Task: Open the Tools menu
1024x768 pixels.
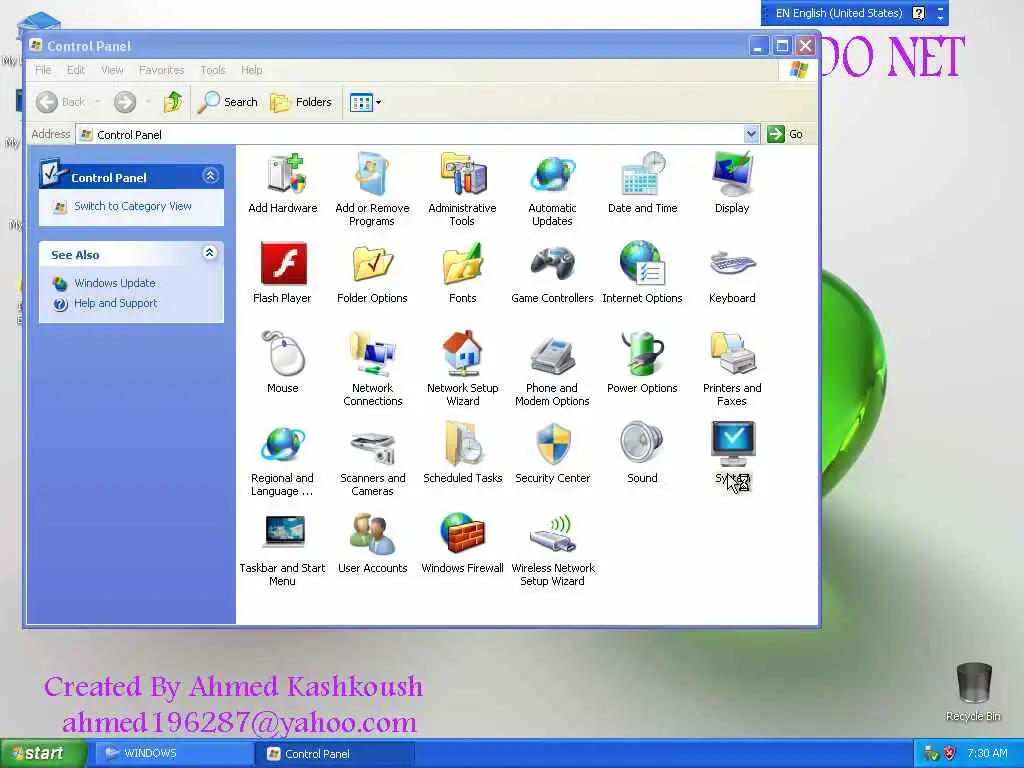Action: (x=213, y=70)
